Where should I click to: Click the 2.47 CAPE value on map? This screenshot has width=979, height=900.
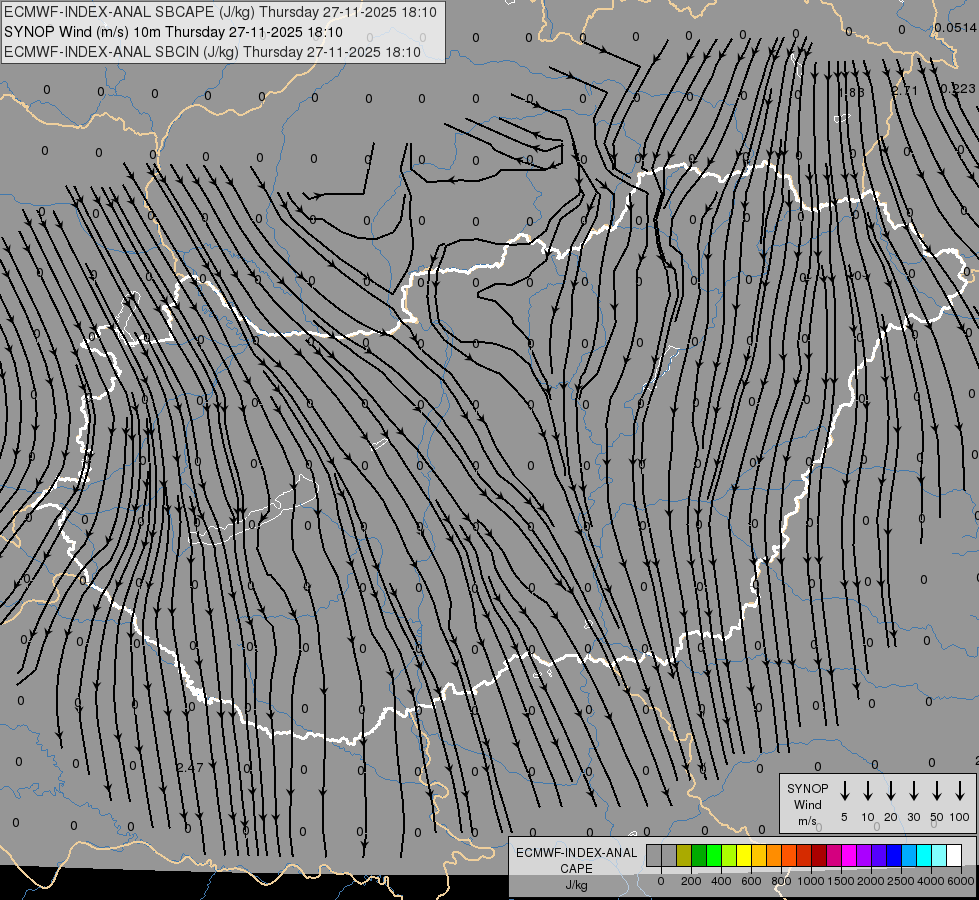(190, 767)
